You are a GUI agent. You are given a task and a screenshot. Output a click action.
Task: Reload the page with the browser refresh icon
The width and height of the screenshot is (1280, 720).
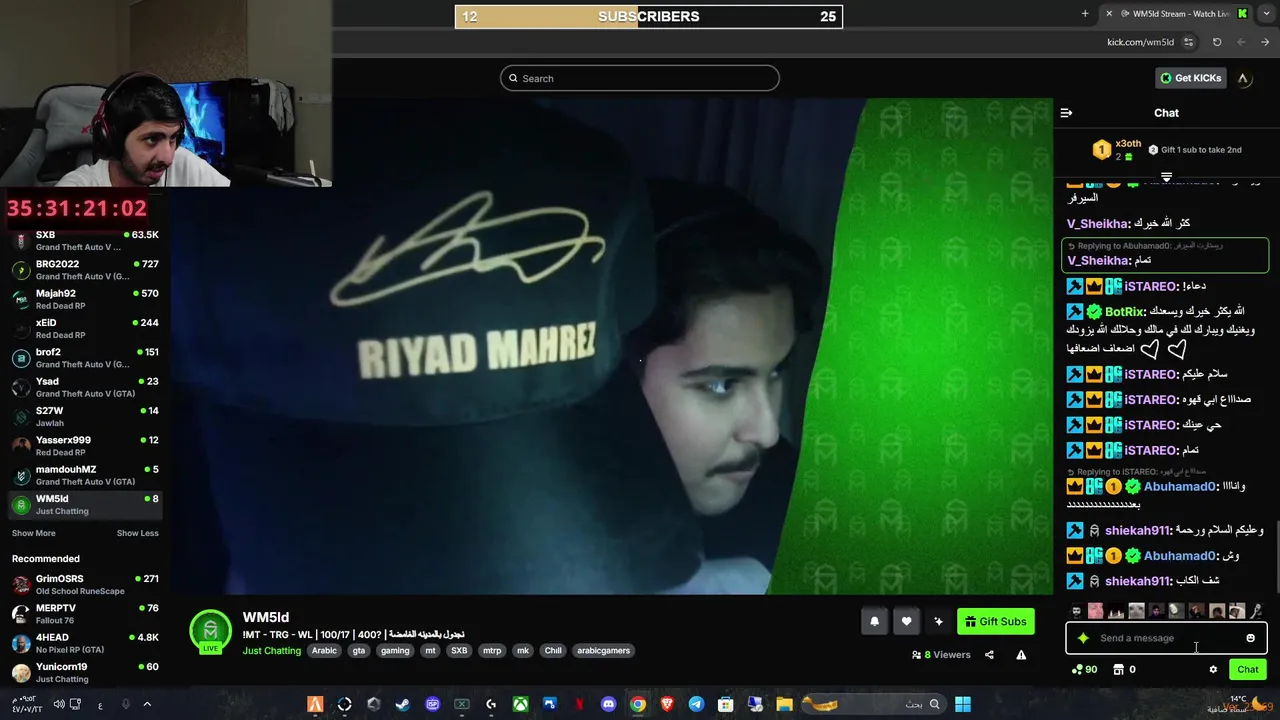coord(1217,42)
